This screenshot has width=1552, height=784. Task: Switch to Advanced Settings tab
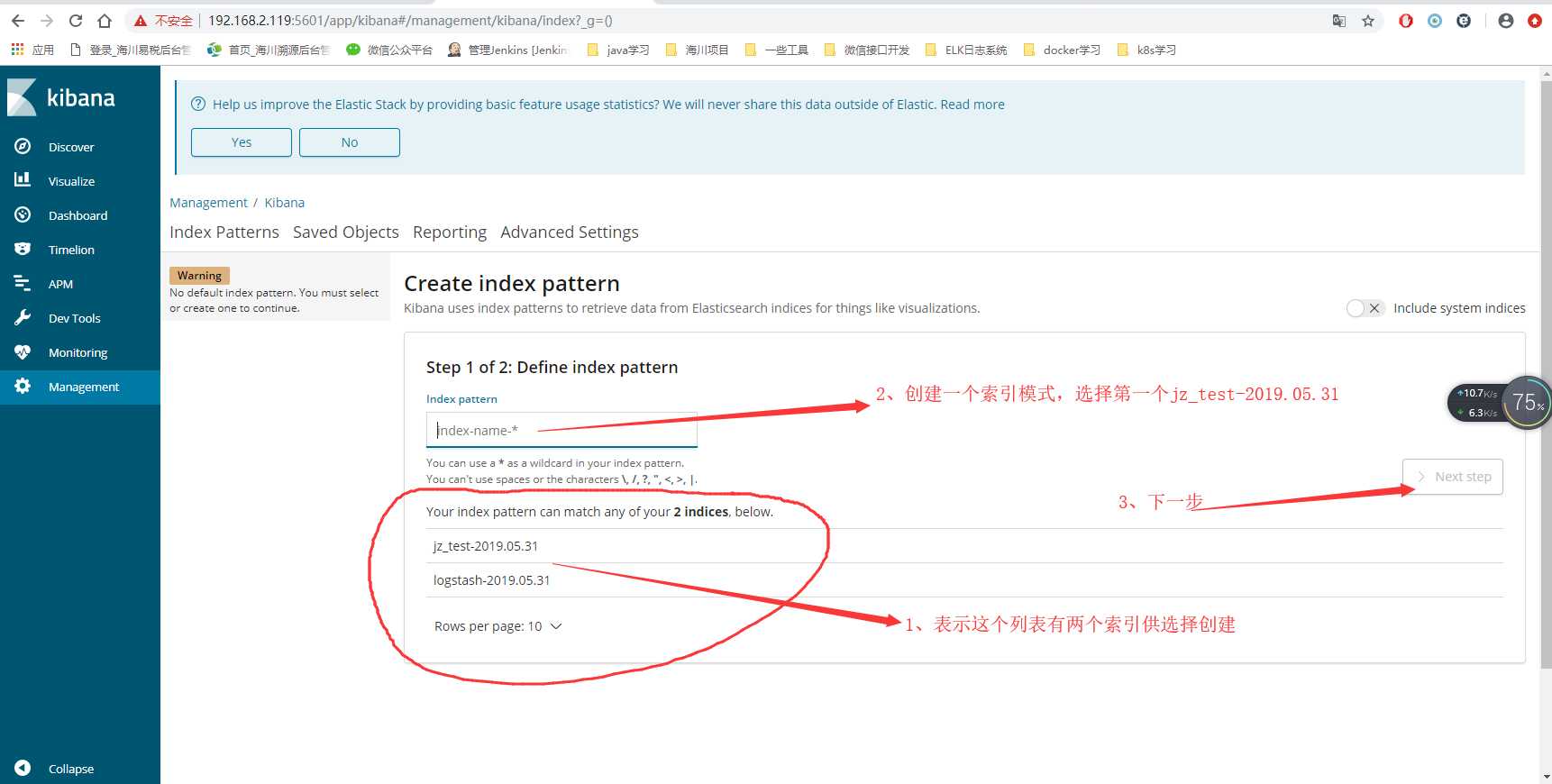[x=570, y=232]
